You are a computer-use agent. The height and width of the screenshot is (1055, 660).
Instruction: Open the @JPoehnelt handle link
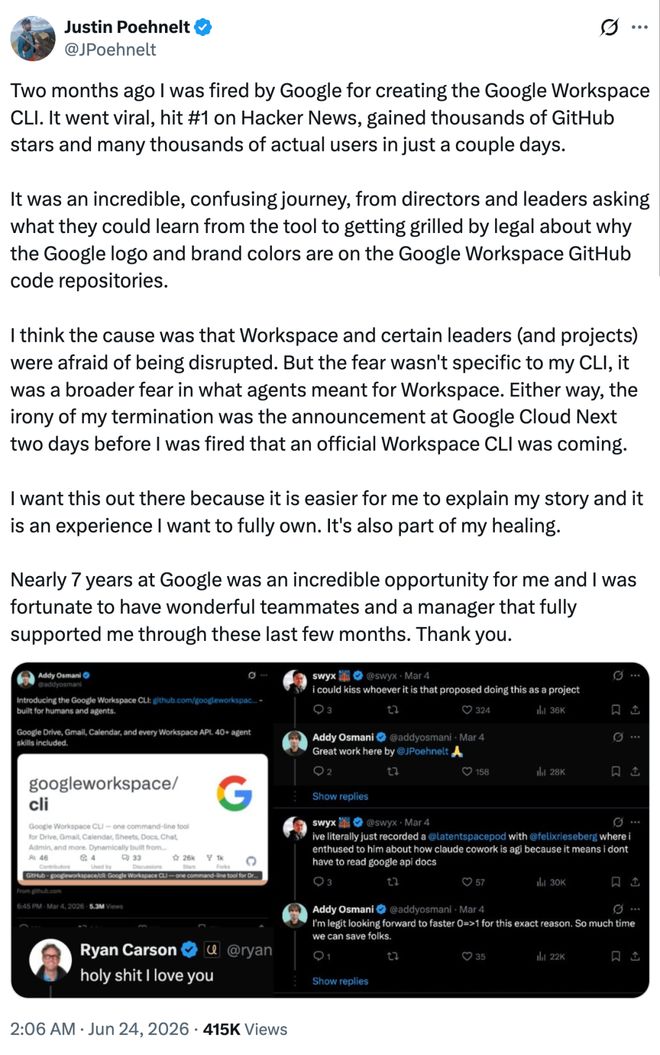click(110, 50)
